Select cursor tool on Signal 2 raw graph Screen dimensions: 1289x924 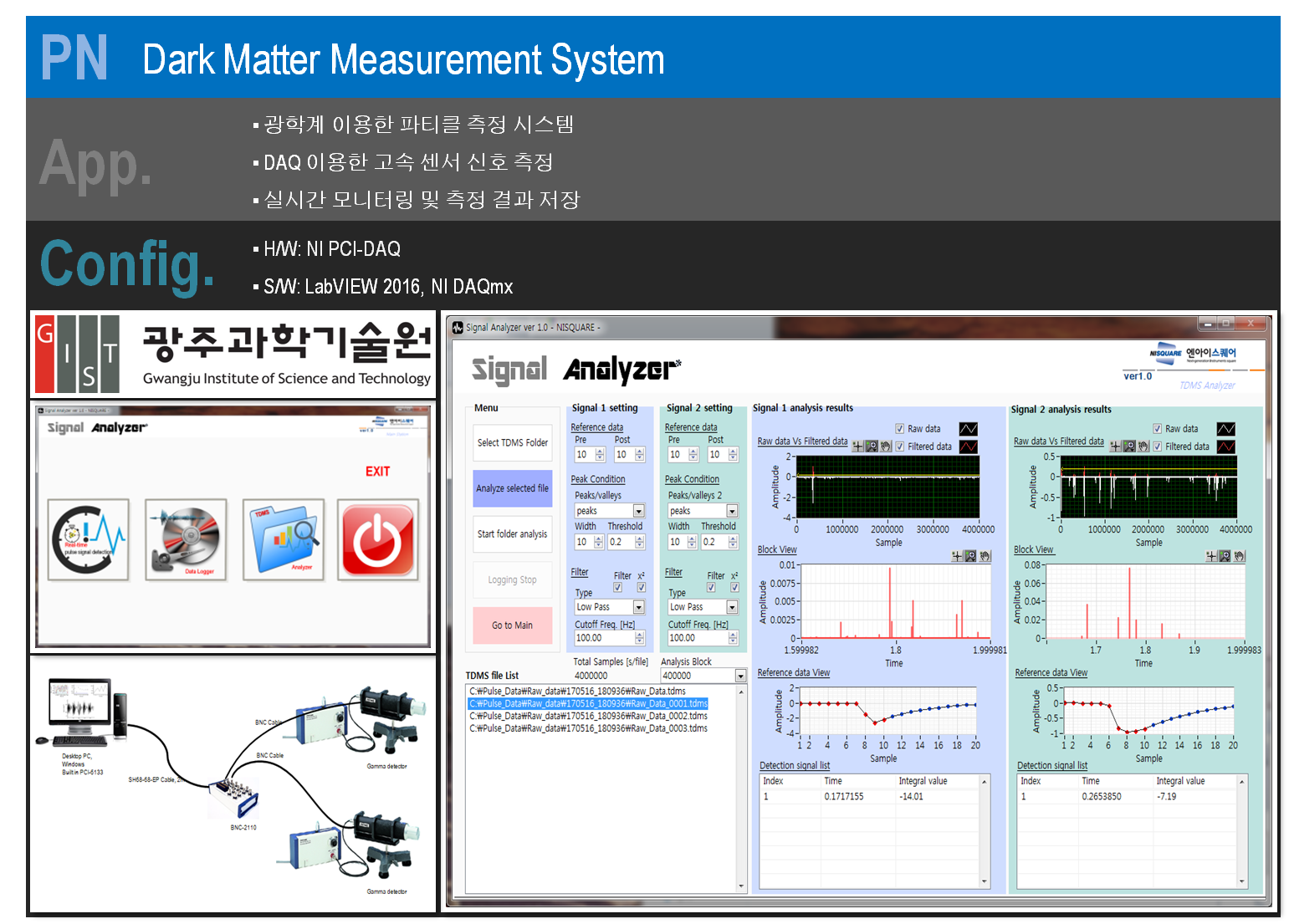click(x=1116, y=447)
